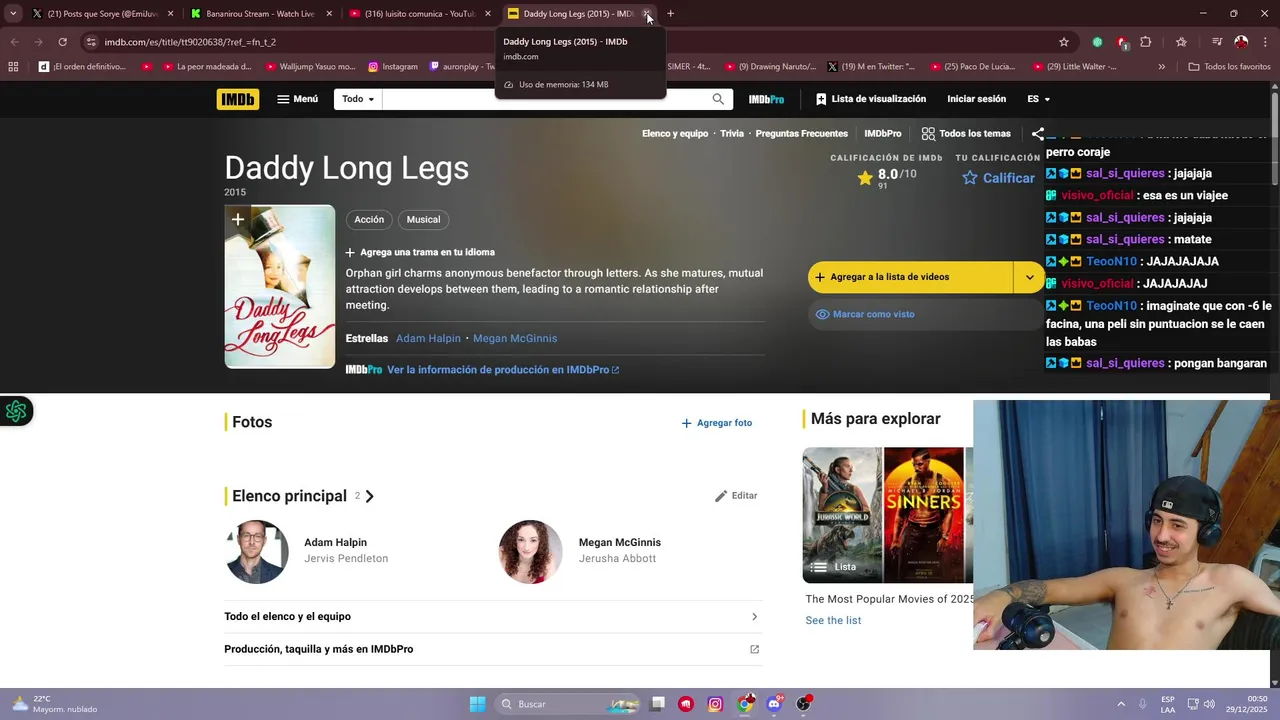The height and width of the screenshot is (720, 1280).
Task: Click the magnifying glass search icon
Action: [x=718, y=99]
